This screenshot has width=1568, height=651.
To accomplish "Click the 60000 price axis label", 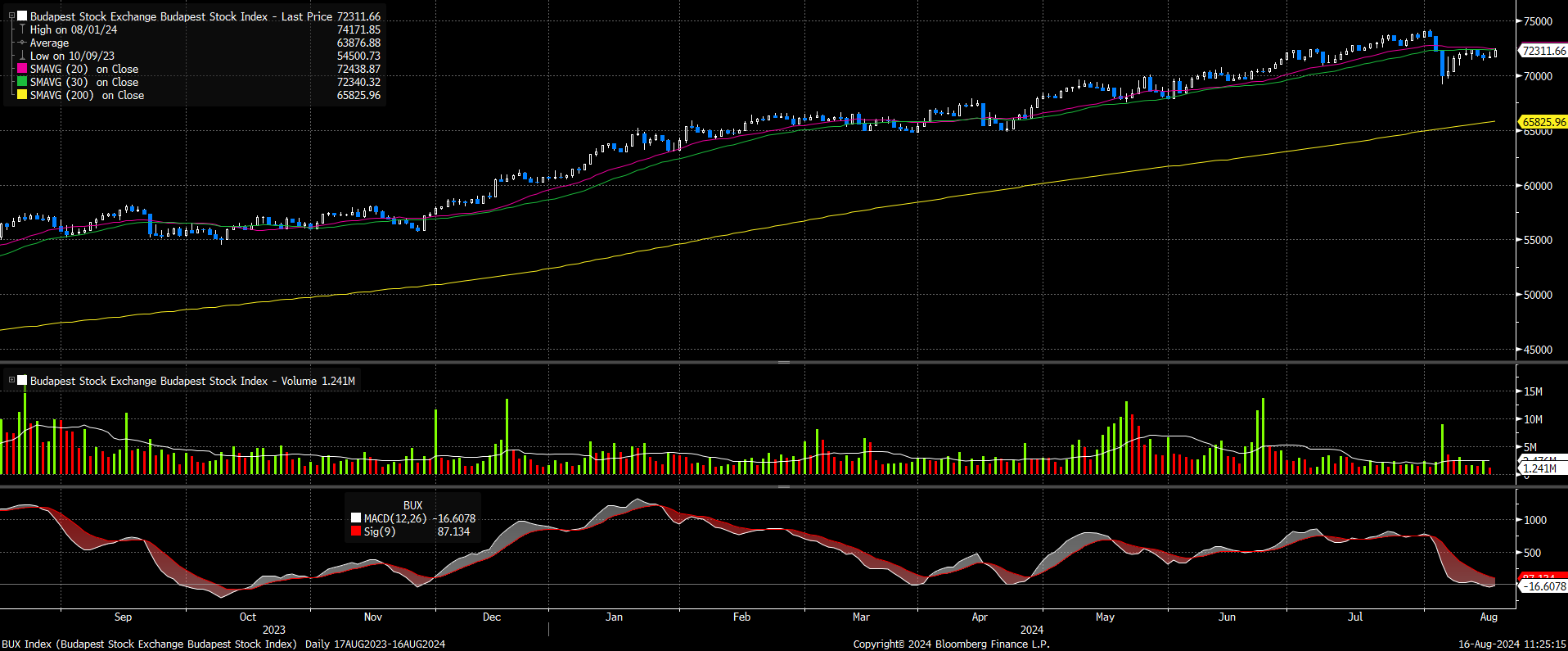I will pos(1537,186).
